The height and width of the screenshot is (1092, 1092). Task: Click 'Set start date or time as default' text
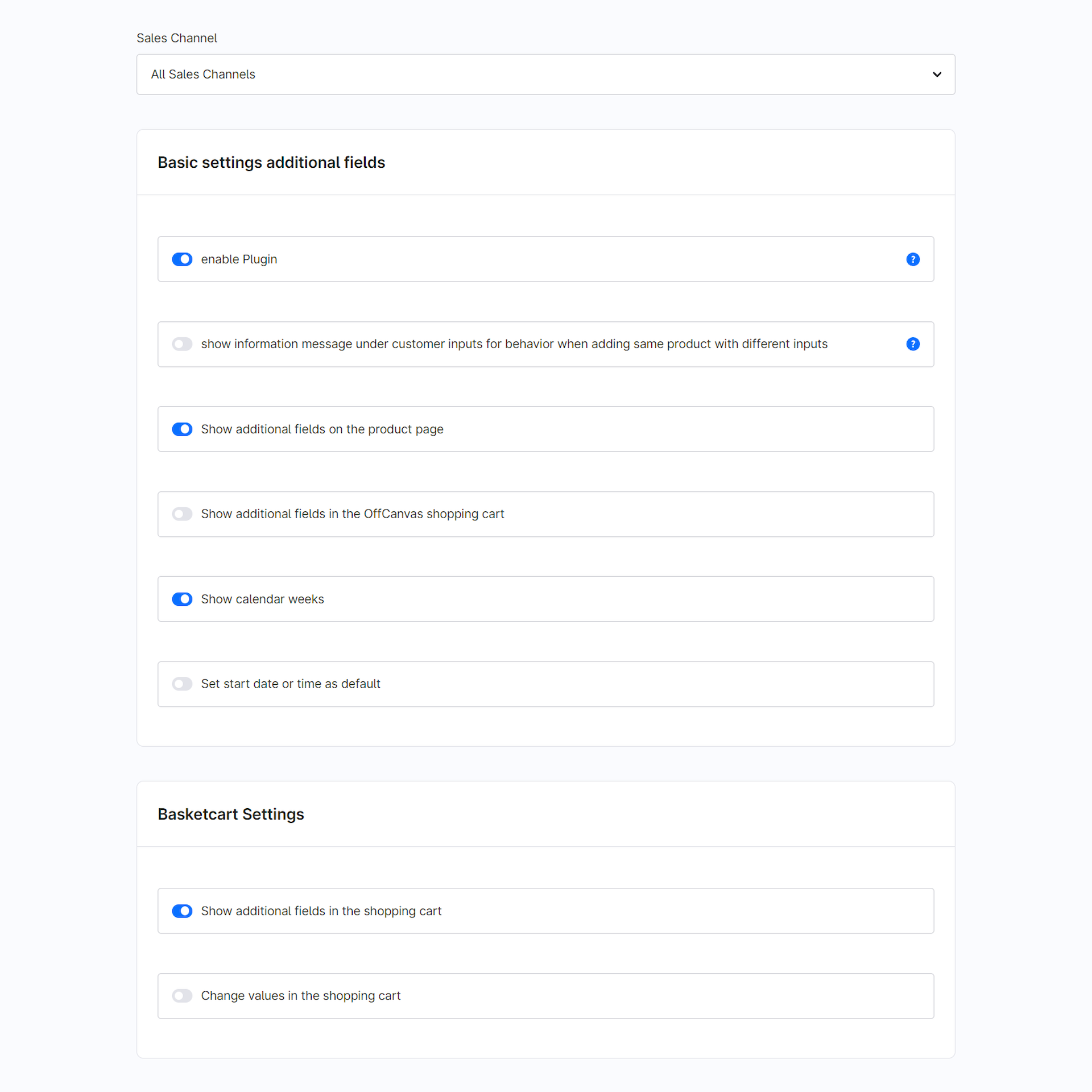(x=290, y=684)
